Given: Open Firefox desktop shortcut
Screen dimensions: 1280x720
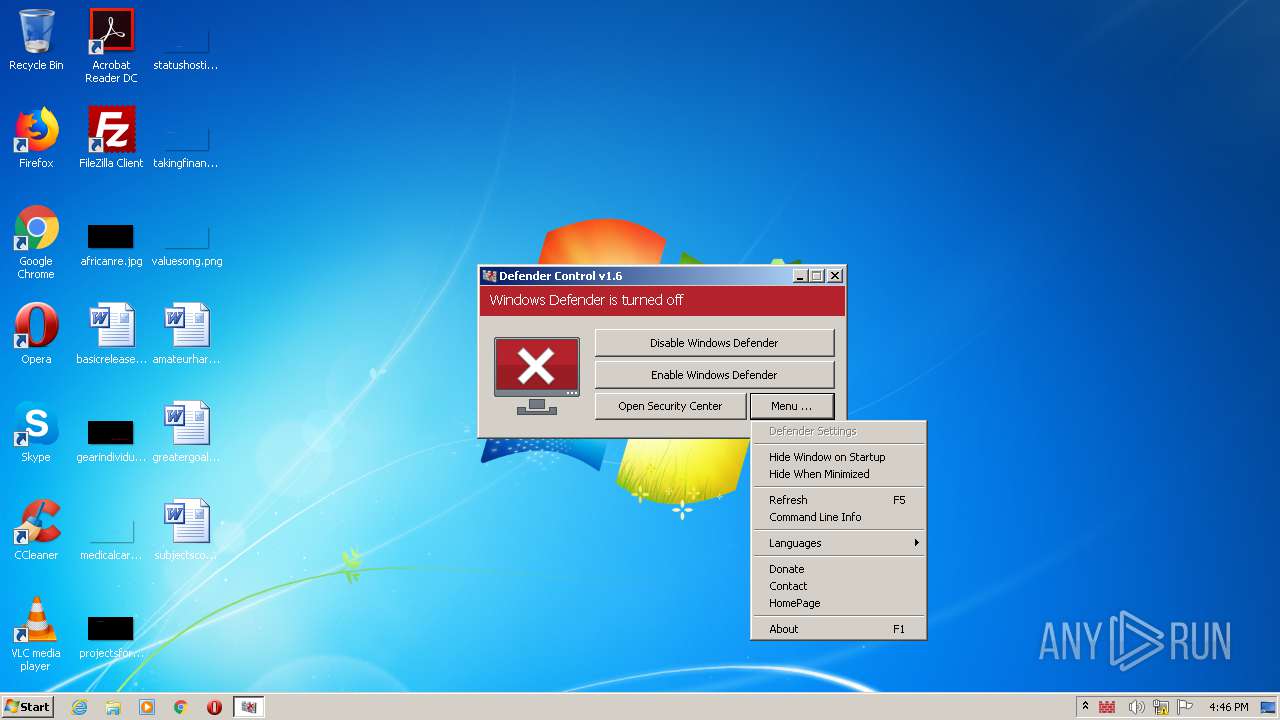Looking at the screenshot, I should coord(36,138).
